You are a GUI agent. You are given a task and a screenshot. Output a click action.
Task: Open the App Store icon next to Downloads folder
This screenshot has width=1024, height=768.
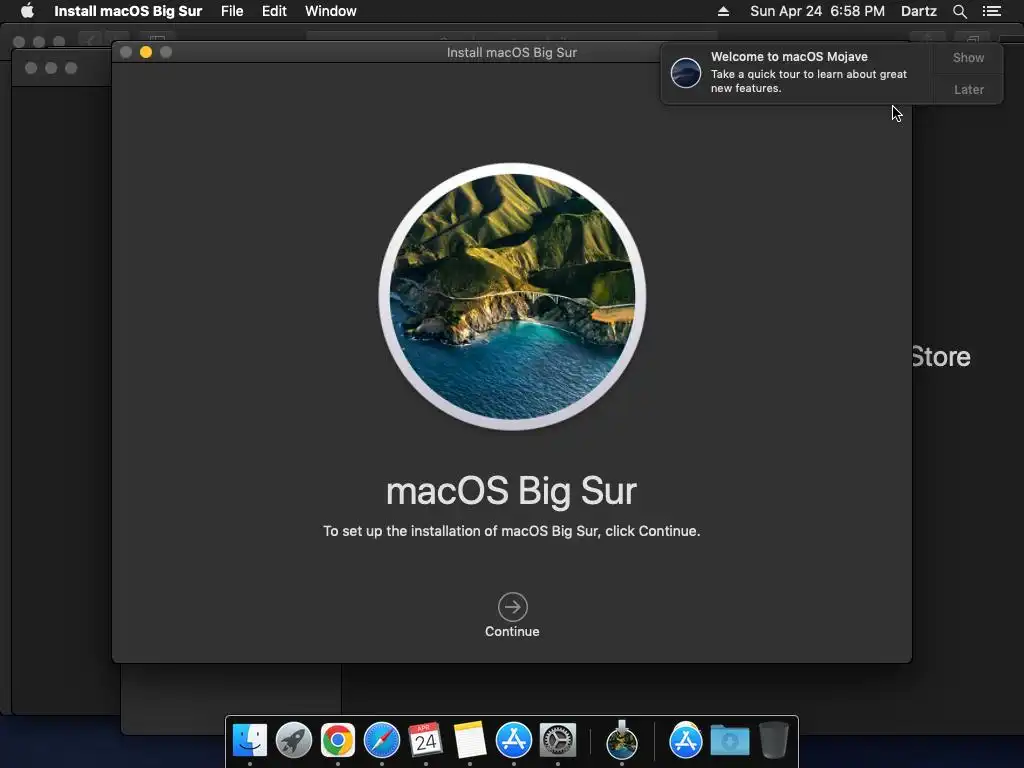click(x=686, y=740)
